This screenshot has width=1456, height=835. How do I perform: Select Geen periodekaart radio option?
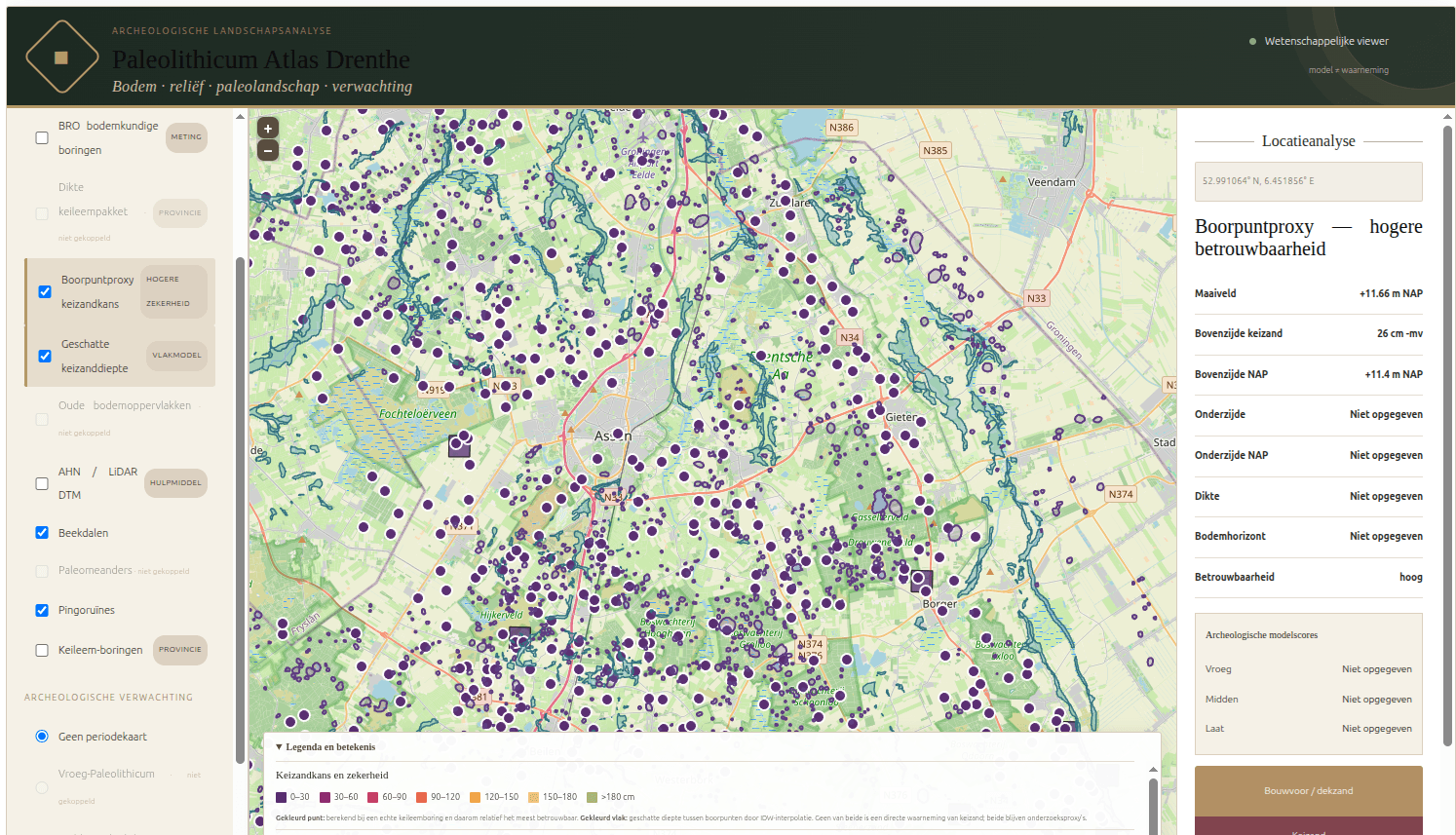(42, 736)
